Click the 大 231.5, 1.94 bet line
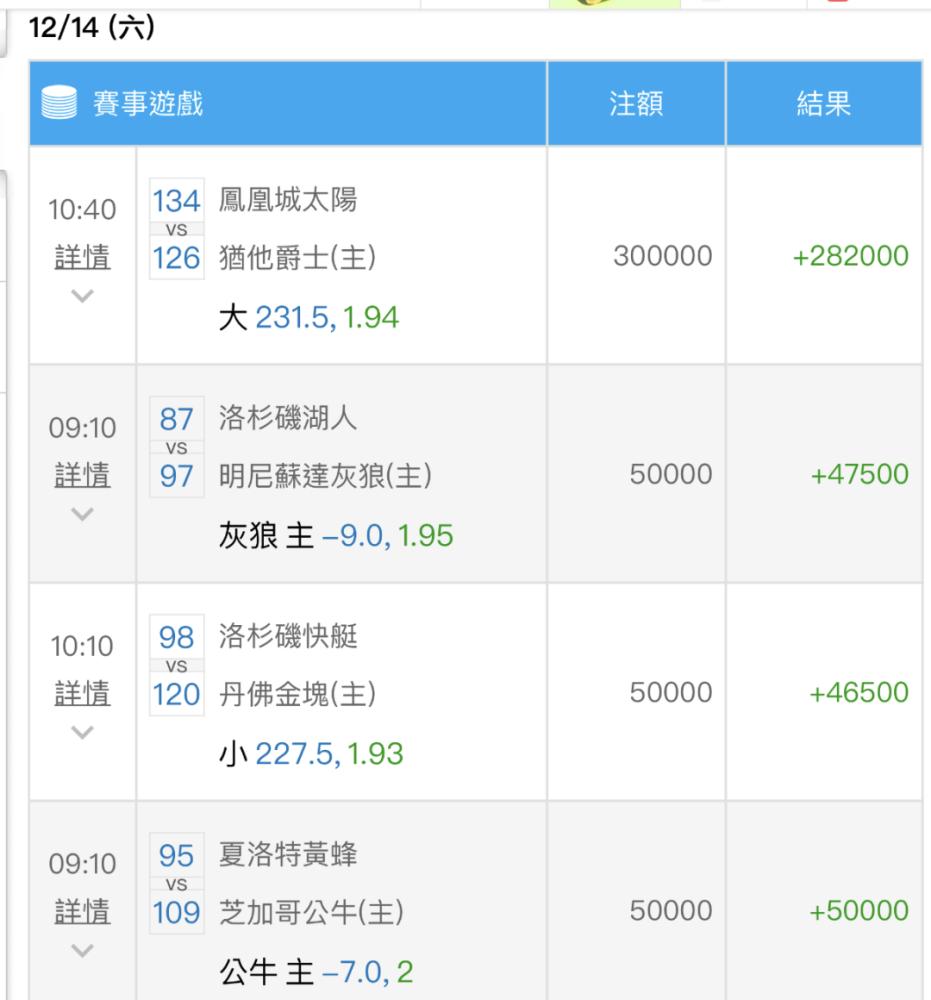 click(309, 317)
